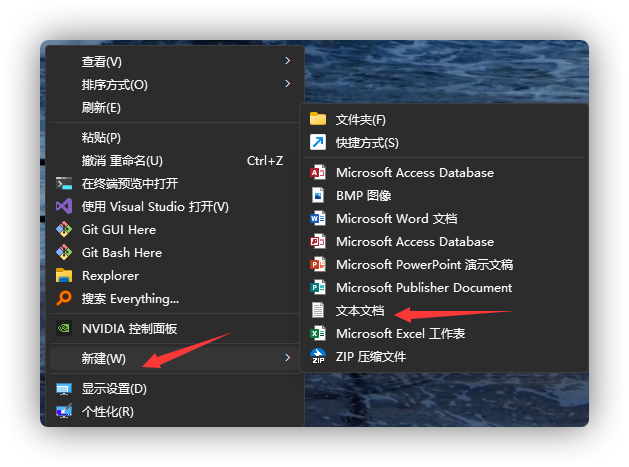Create new Microsoft Excel 工作表
Image resolution: width=629 pixels, height=467 pixels.
444,333
